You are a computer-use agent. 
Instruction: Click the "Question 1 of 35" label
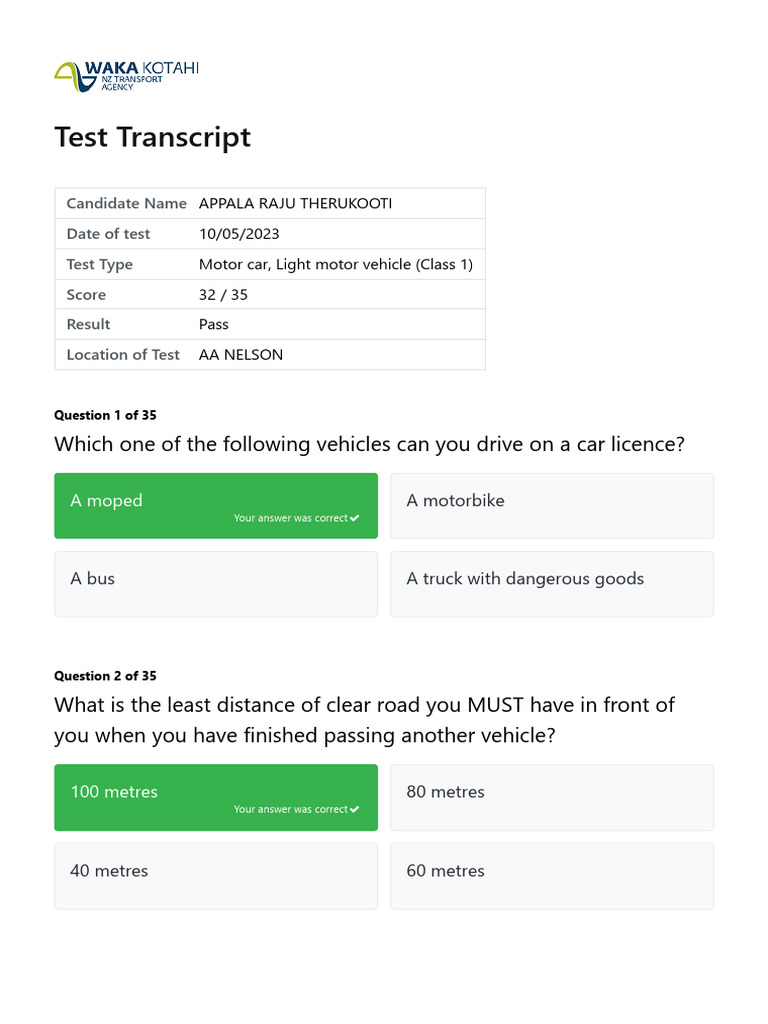click(x=105, y=415)
